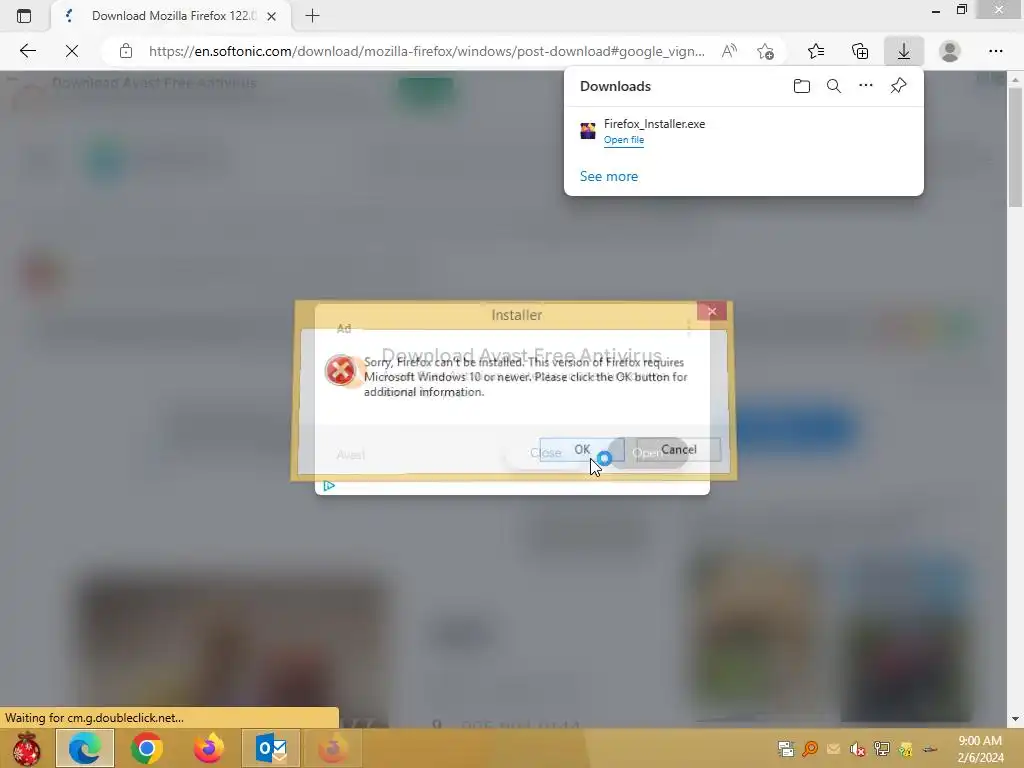Click See more downloads link

pos(609,176)
